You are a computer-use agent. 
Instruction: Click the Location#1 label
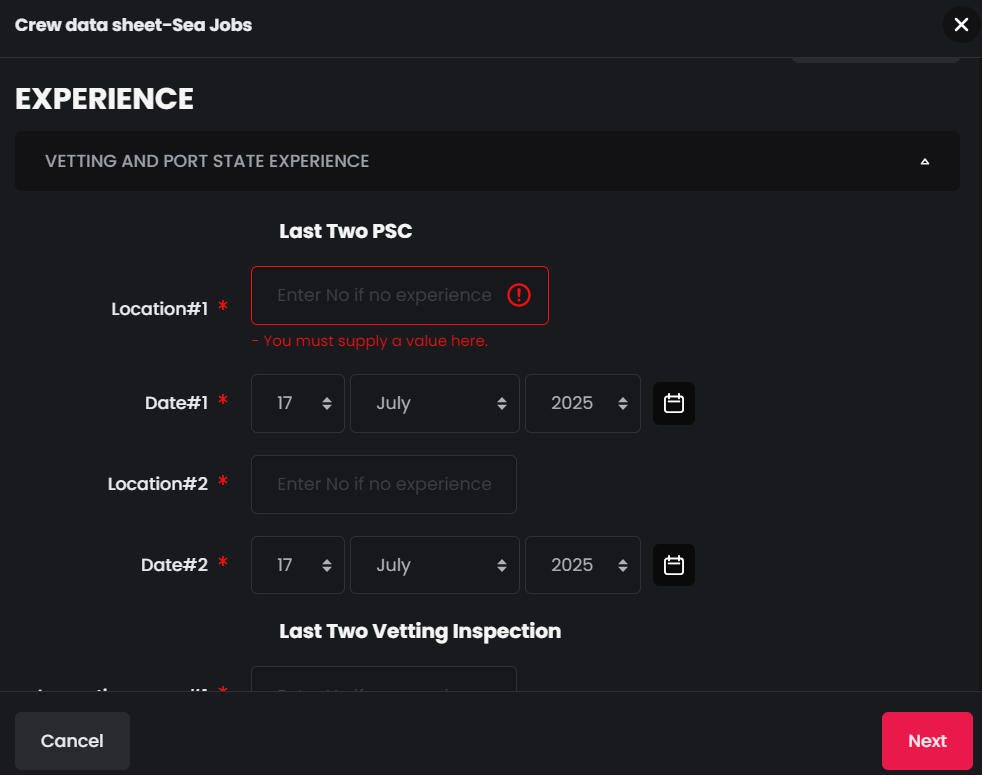pyautogui.click(x=159, y=309)
